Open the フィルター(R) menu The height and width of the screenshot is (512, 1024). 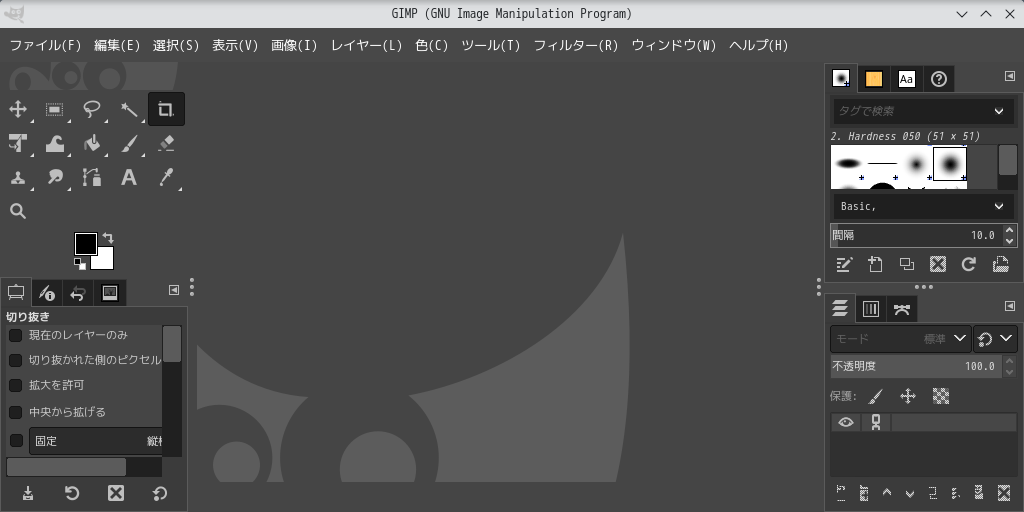pyautogui.click(x=576, y=46)
